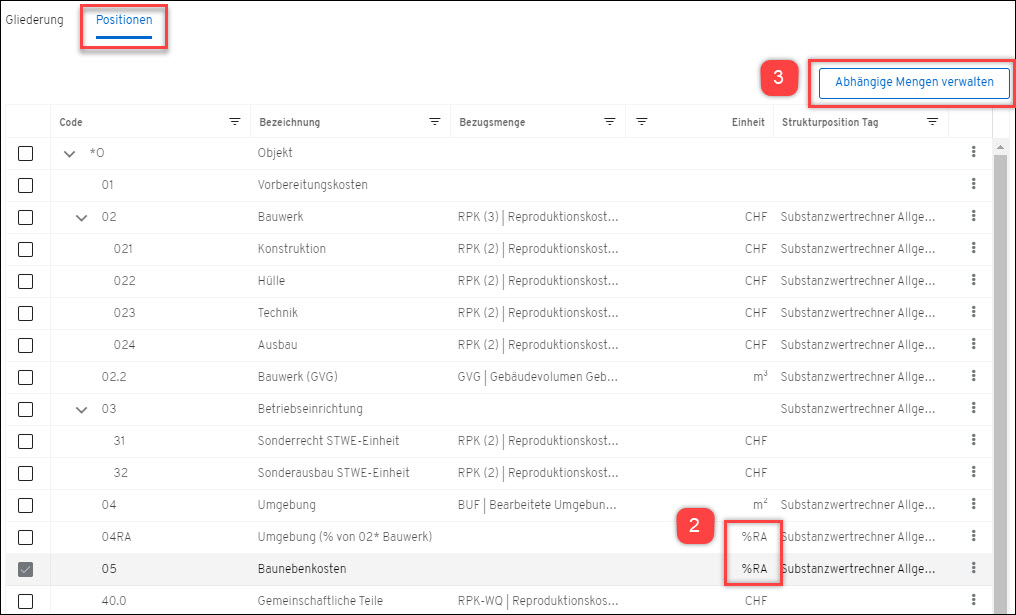This screenshot has height=615, width=1016.
Task: Tick checkbox for 023 Technik row
Action: coord(25,314)
